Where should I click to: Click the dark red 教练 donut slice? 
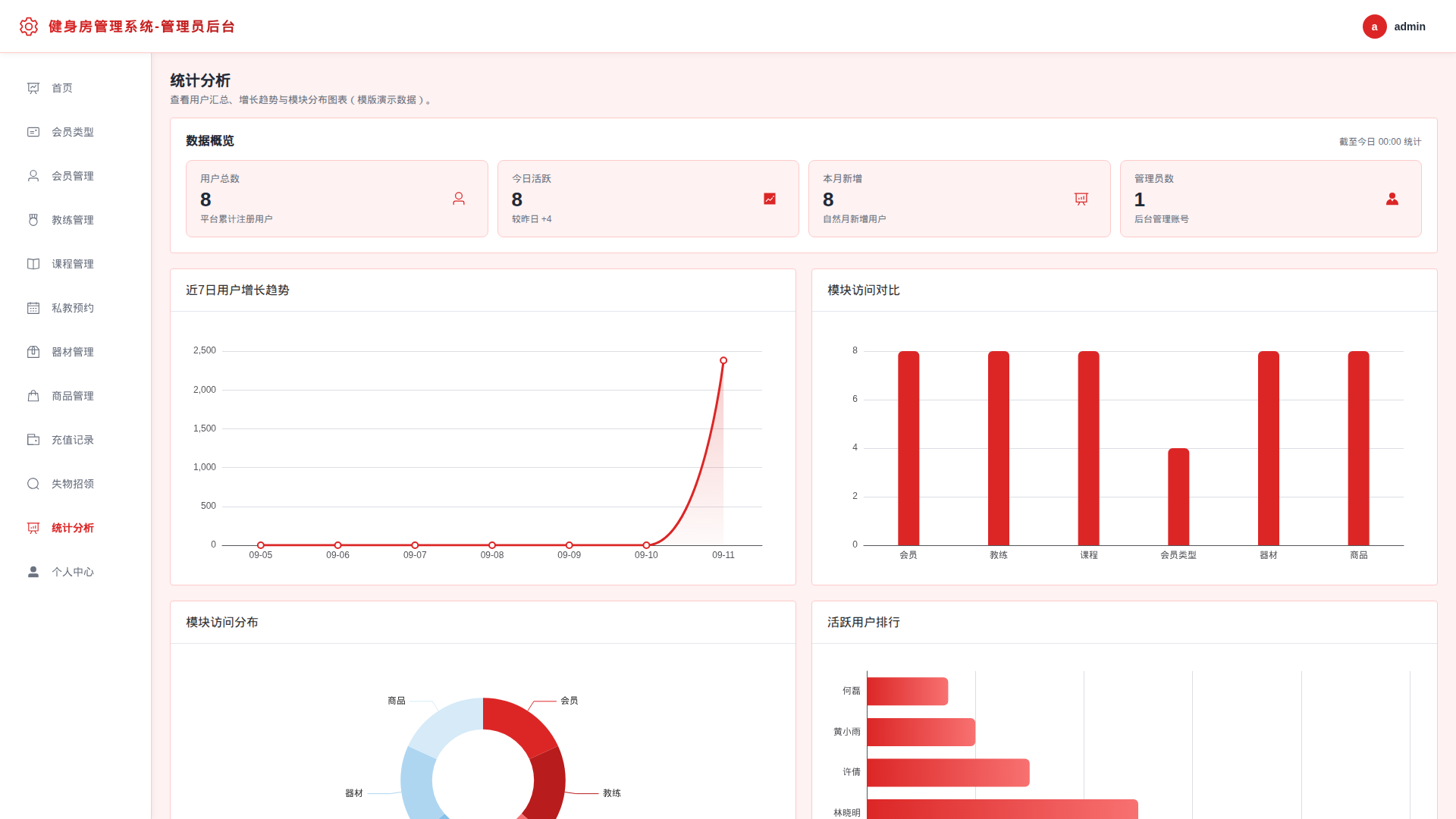[x=549, y=785]
